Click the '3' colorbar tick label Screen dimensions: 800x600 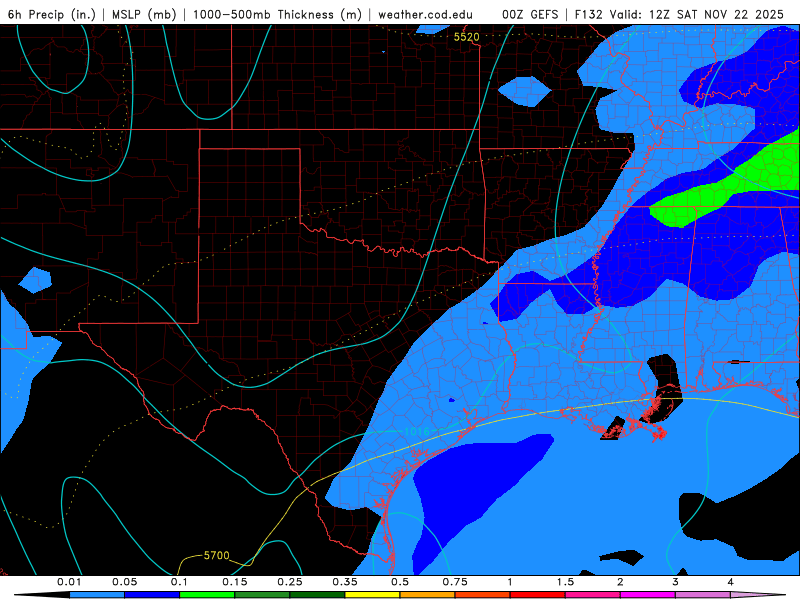point(676,582)
